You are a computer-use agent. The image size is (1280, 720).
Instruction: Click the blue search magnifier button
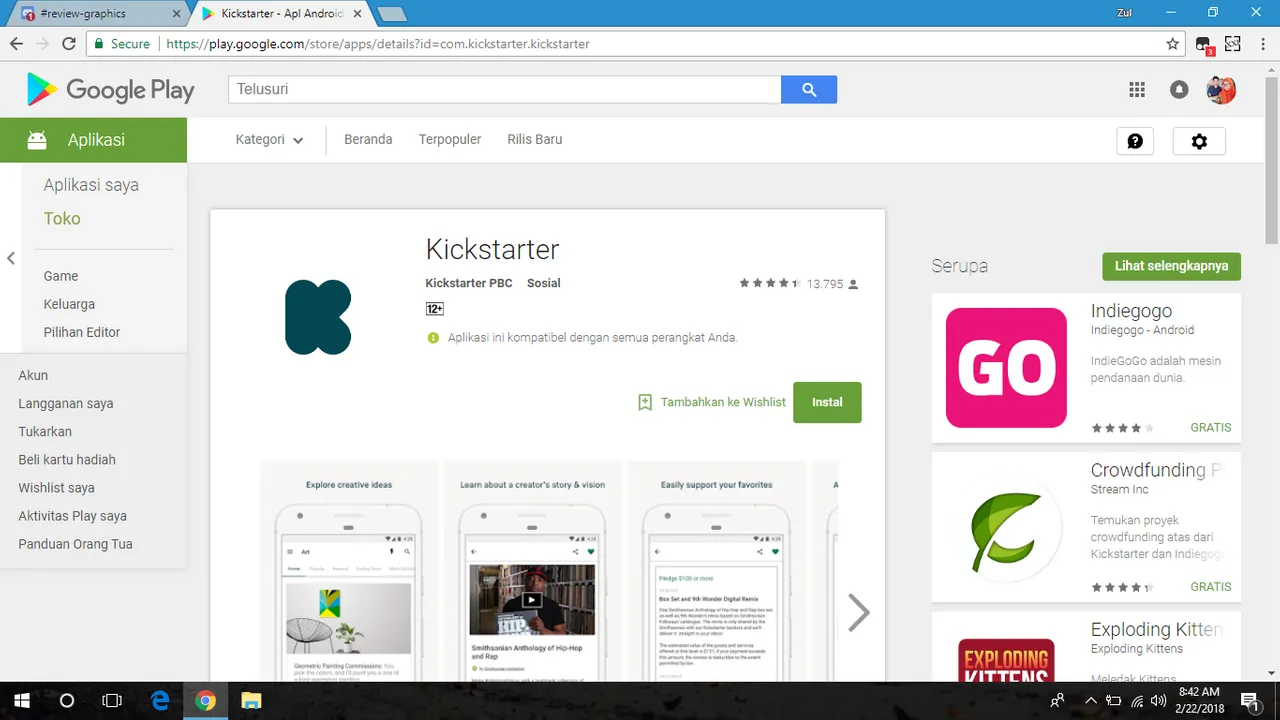tap(809, 89)
